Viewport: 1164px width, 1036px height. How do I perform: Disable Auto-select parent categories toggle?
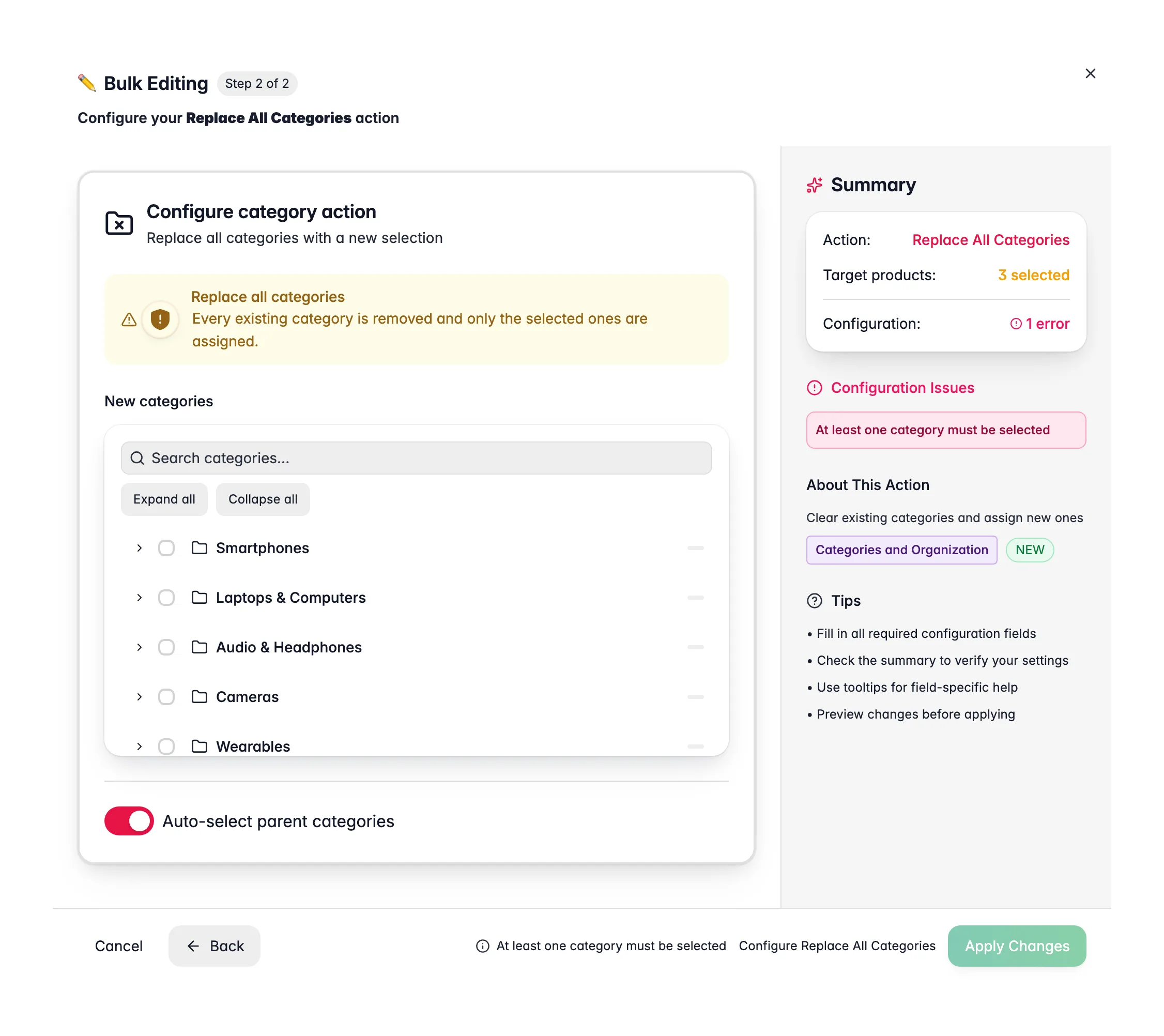[x=129, y=821]
